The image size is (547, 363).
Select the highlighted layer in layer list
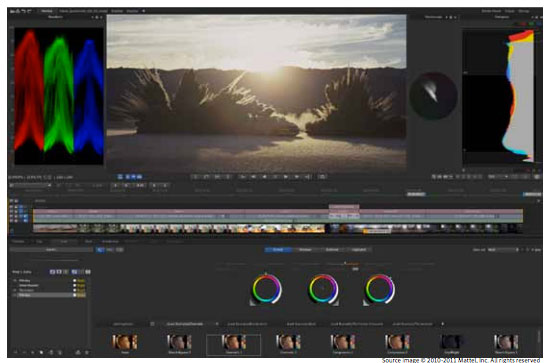pyautogui.click(x=44, y=295)
